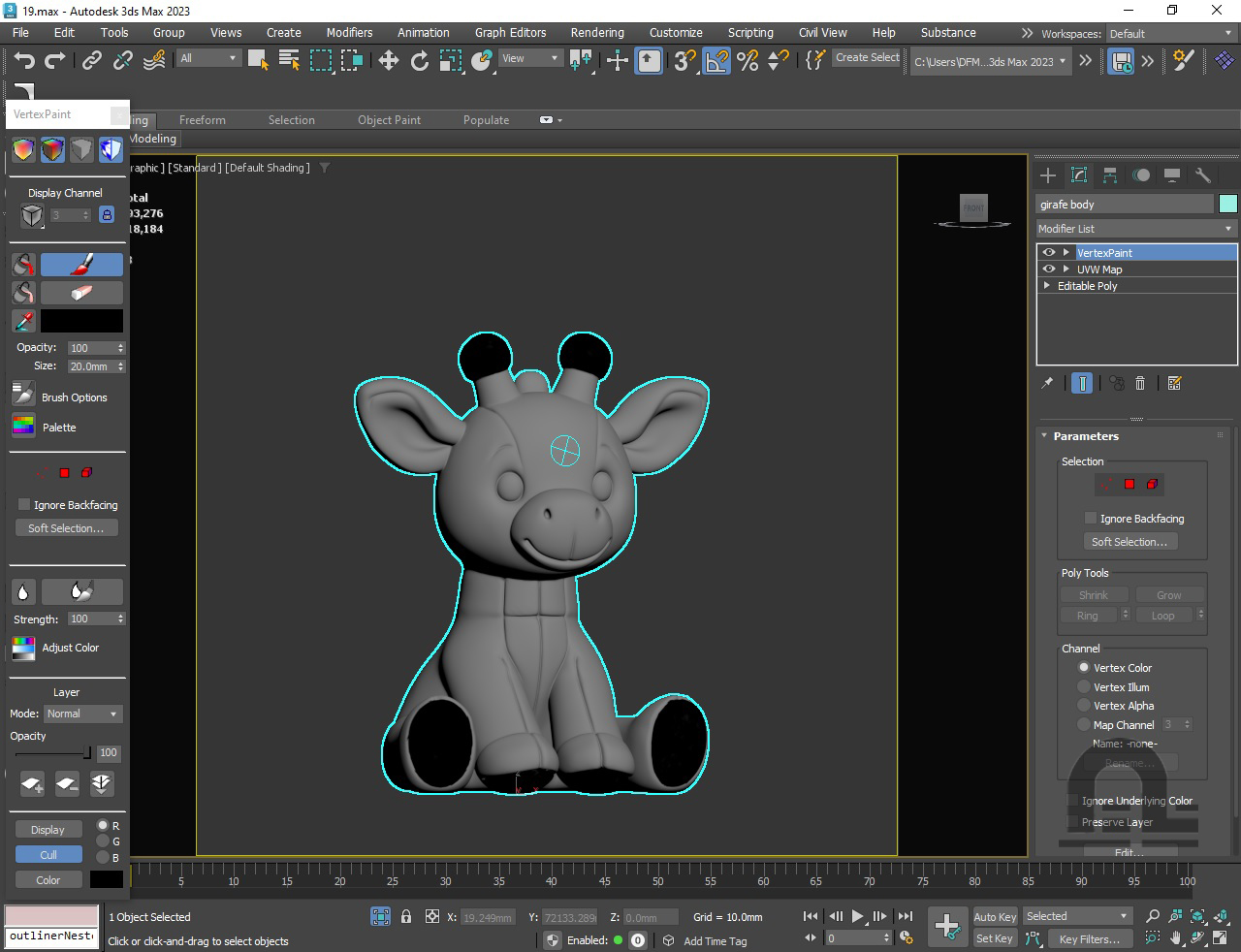Expand the Editable Poly modifier entry
This screenshot has height=952, width=1241.
1046,286
